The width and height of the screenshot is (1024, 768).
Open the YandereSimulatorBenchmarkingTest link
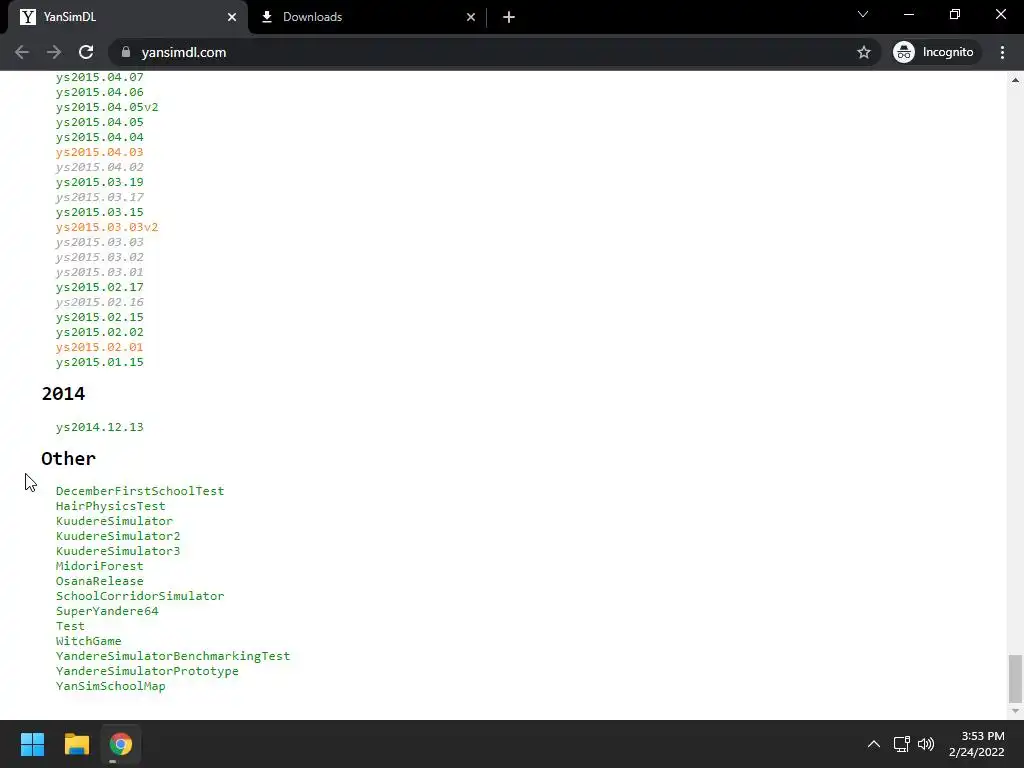173,656
